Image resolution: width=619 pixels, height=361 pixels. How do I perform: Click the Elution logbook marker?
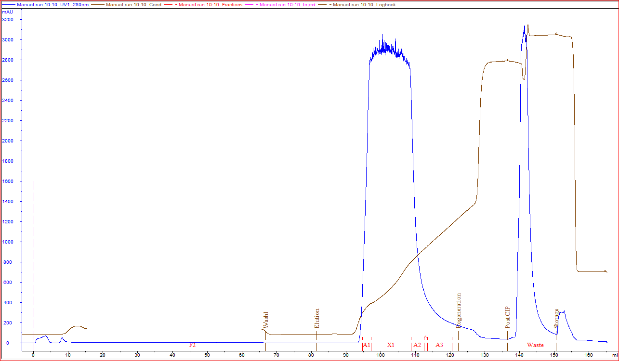pyautogui.click(x=317, y=318)
